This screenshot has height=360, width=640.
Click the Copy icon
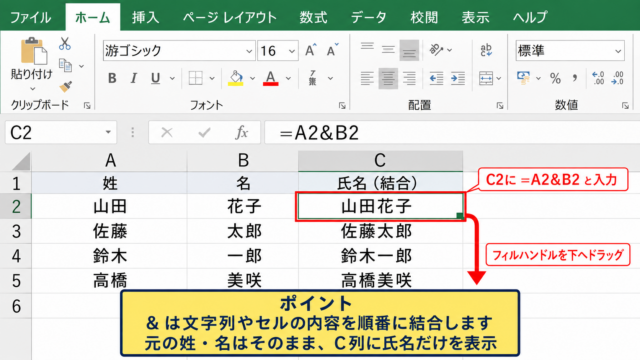coord(65,65)
